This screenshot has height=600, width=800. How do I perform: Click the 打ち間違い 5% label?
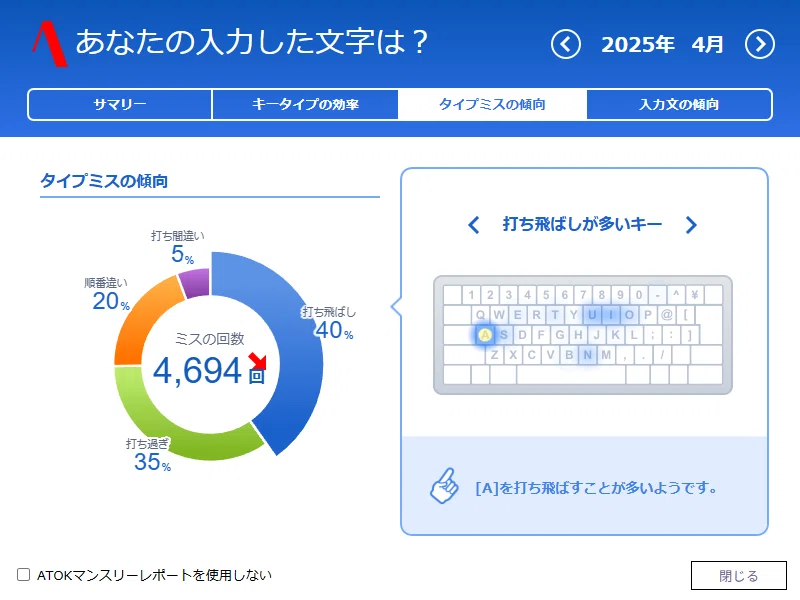178,247
